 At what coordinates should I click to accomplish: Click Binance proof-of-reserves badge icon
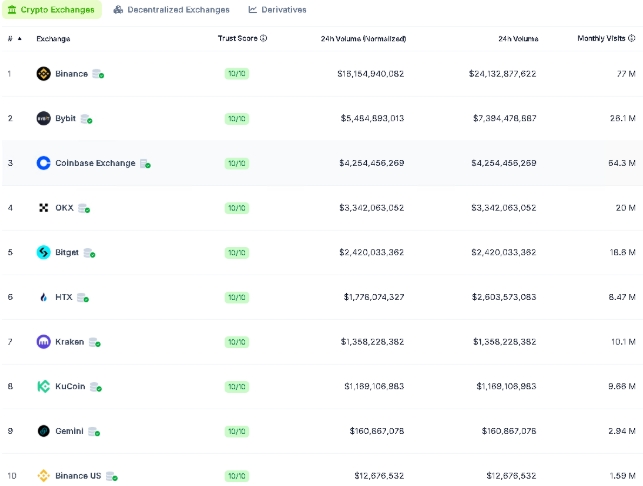(x=98, y=74)
